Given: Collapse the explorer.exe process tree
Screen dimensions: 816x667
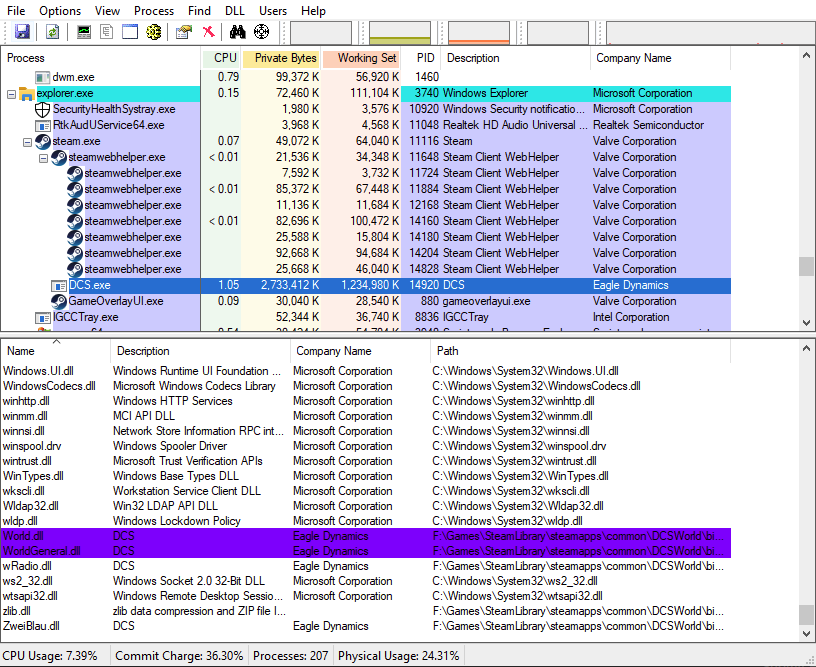Looking at the screenshot, I should click(x=11, y=94).
